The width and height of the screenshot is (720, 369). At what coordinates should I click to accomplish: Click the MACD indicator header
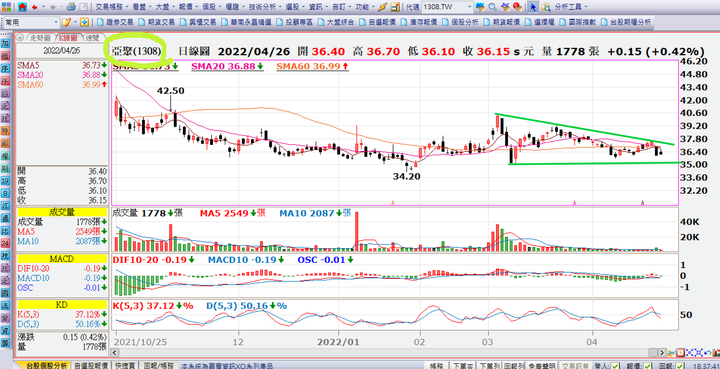click(x=62, y=259)
